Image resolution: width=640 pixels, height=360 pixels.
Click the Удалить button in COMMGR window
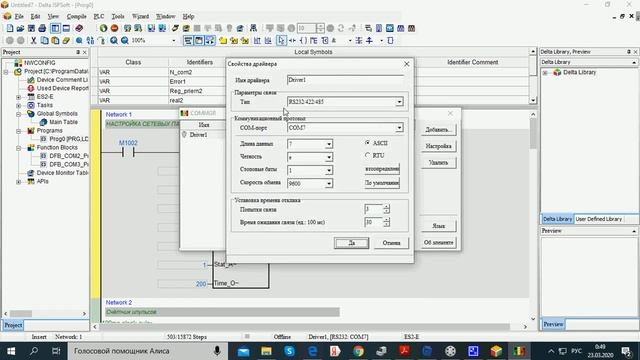438,162
